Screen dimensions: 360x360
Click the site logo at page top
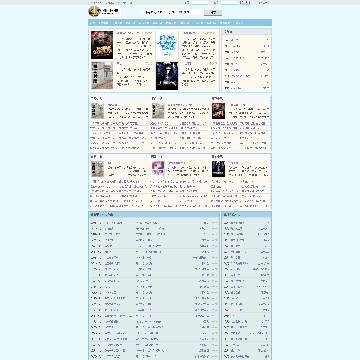104,12
